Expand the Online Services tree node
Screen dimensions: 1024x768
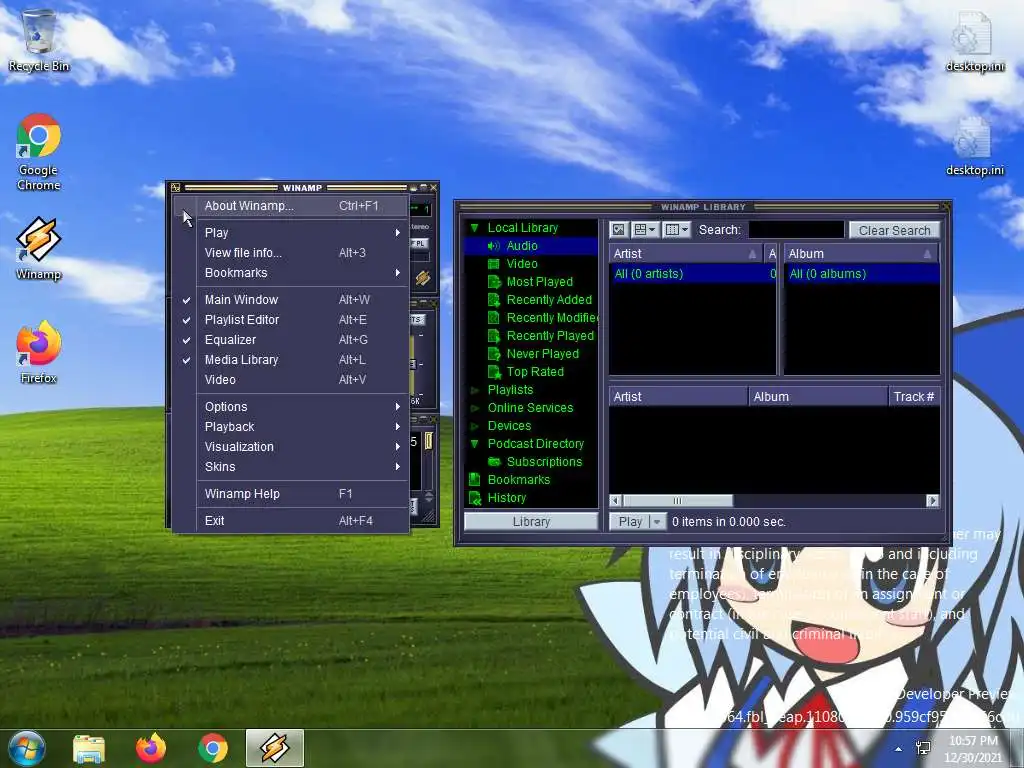click(475, 408)
